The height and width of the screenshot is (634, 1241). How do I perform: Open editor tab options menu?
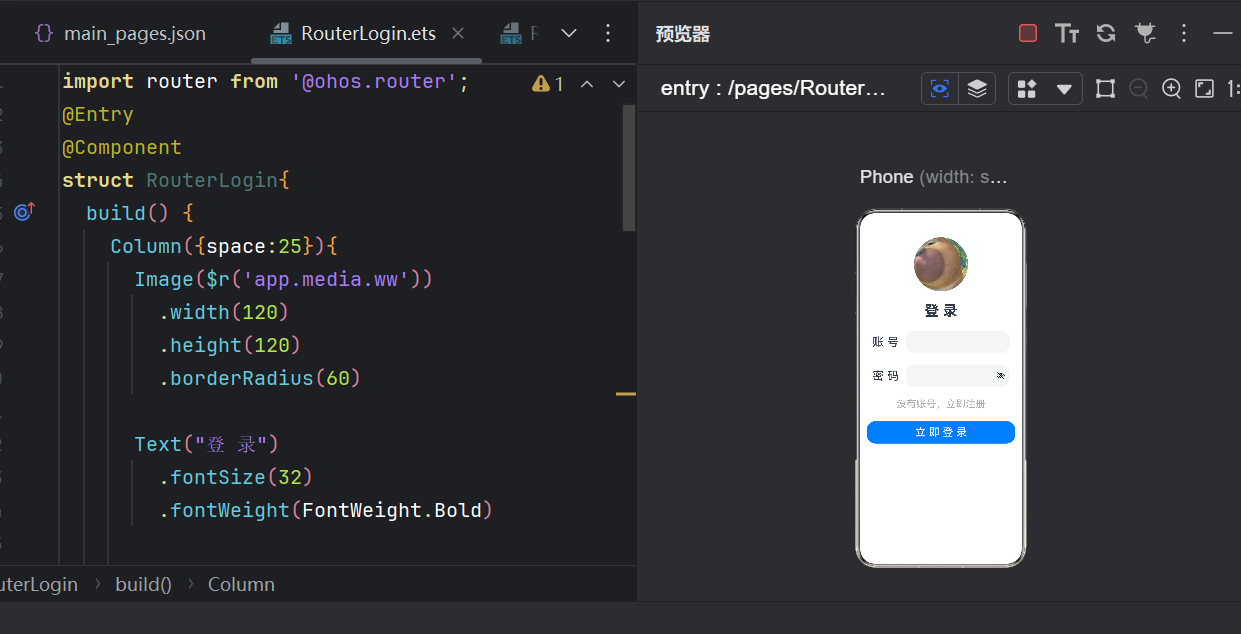[608, 33]
